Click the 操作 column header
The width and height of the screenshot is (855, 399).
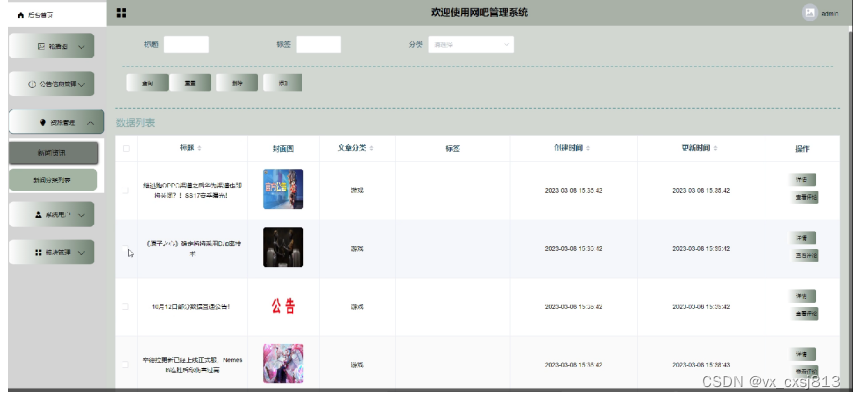click(802, 149)
